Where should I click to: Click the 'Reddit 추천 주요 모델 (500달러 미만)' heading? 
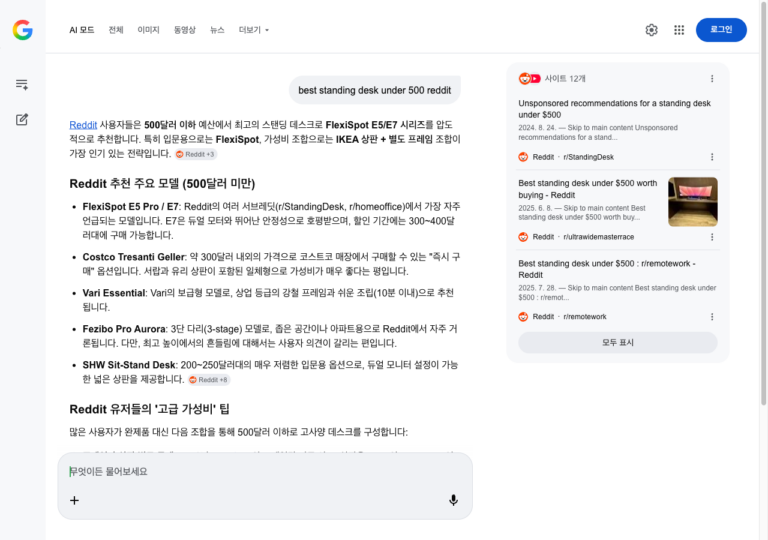pos(162,184)
